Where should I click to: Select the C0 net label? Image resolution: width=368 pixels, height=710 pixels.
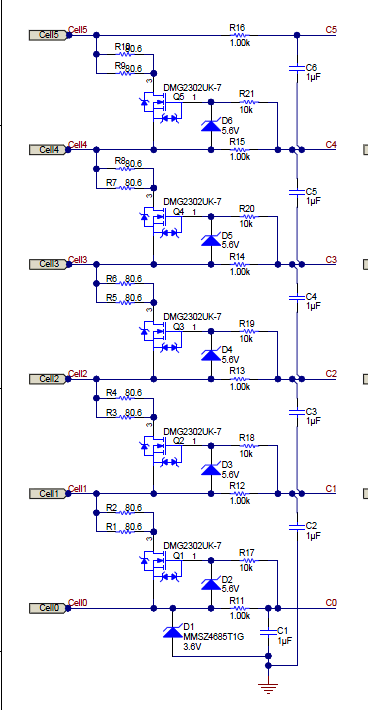[331, 603]
